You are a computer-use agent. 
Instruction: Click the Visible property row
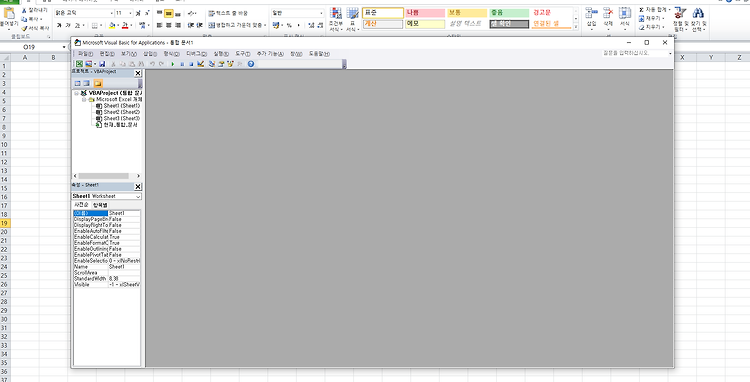coord(107,284)
